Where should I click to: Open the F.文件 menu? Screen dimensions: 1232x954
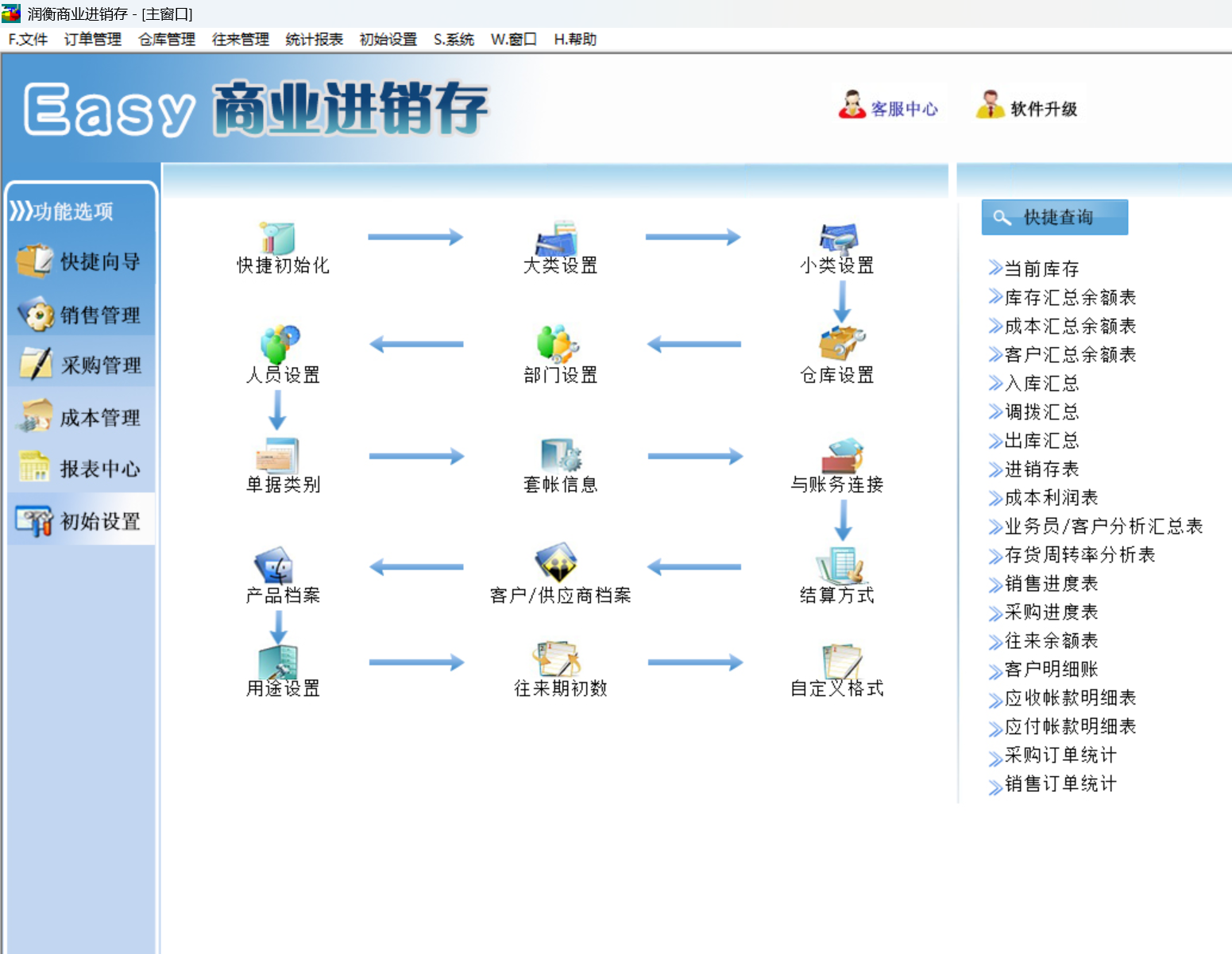[x=28, y=40]
